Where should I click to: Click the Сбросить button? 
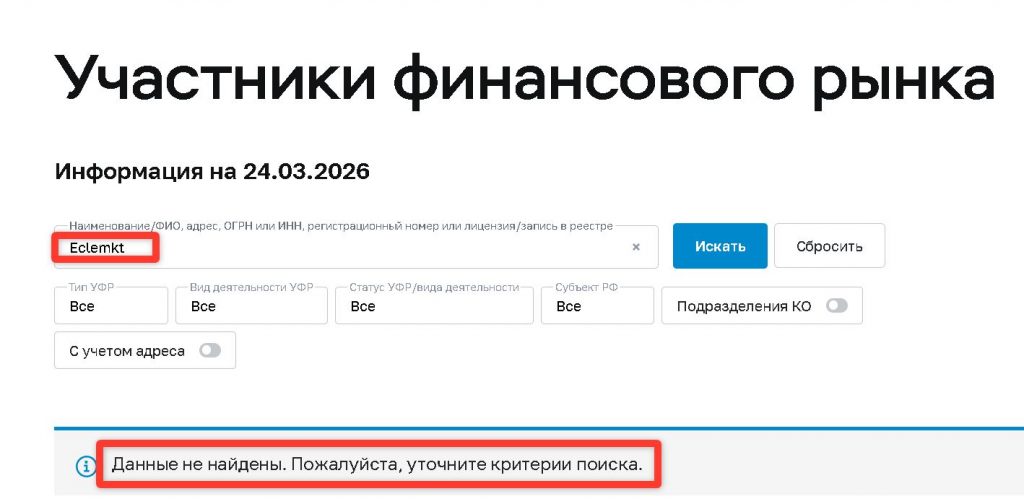[x=829, y=246]
